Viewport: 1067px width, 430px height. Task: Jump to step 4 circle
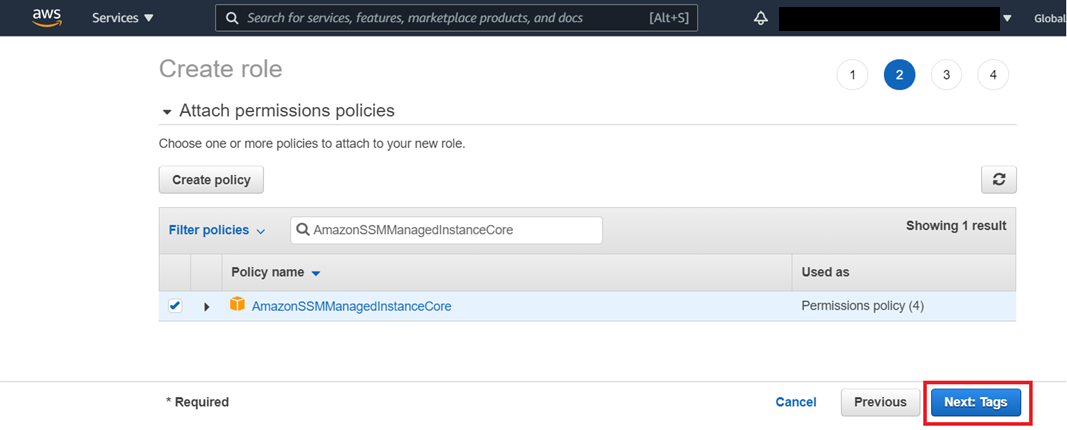coord(994,76)
